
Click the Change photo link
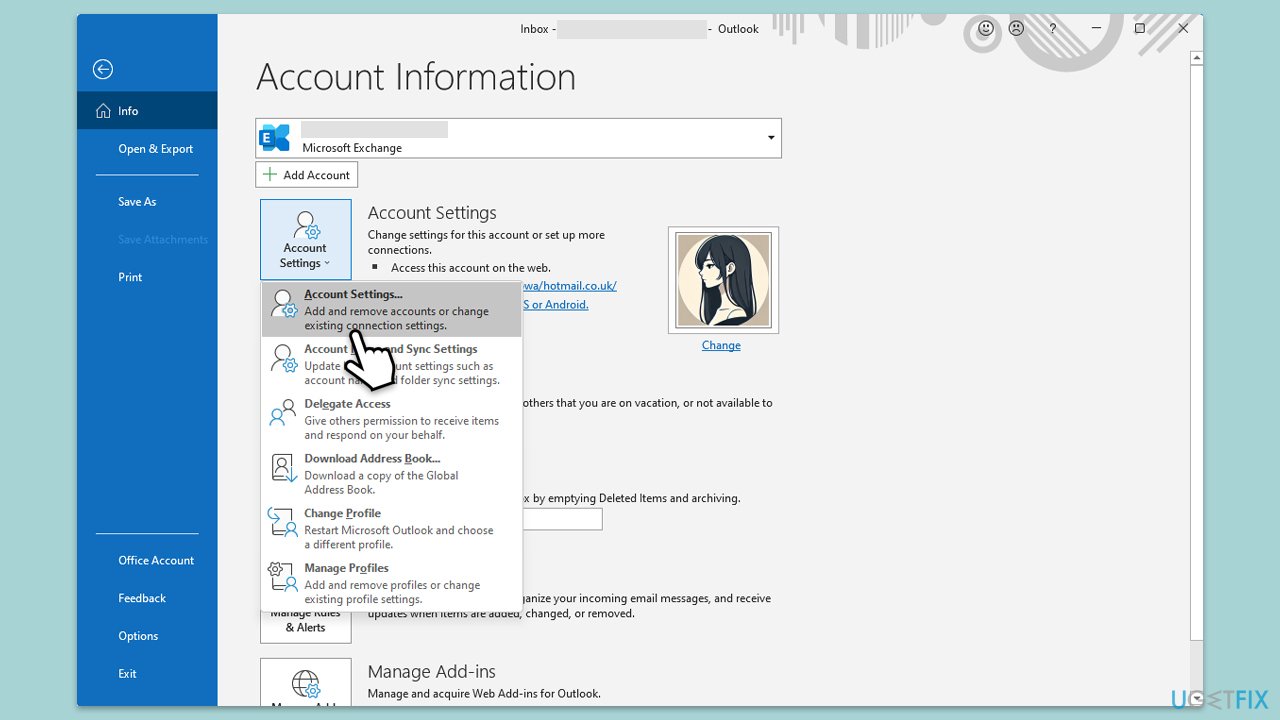click(721, 345)
